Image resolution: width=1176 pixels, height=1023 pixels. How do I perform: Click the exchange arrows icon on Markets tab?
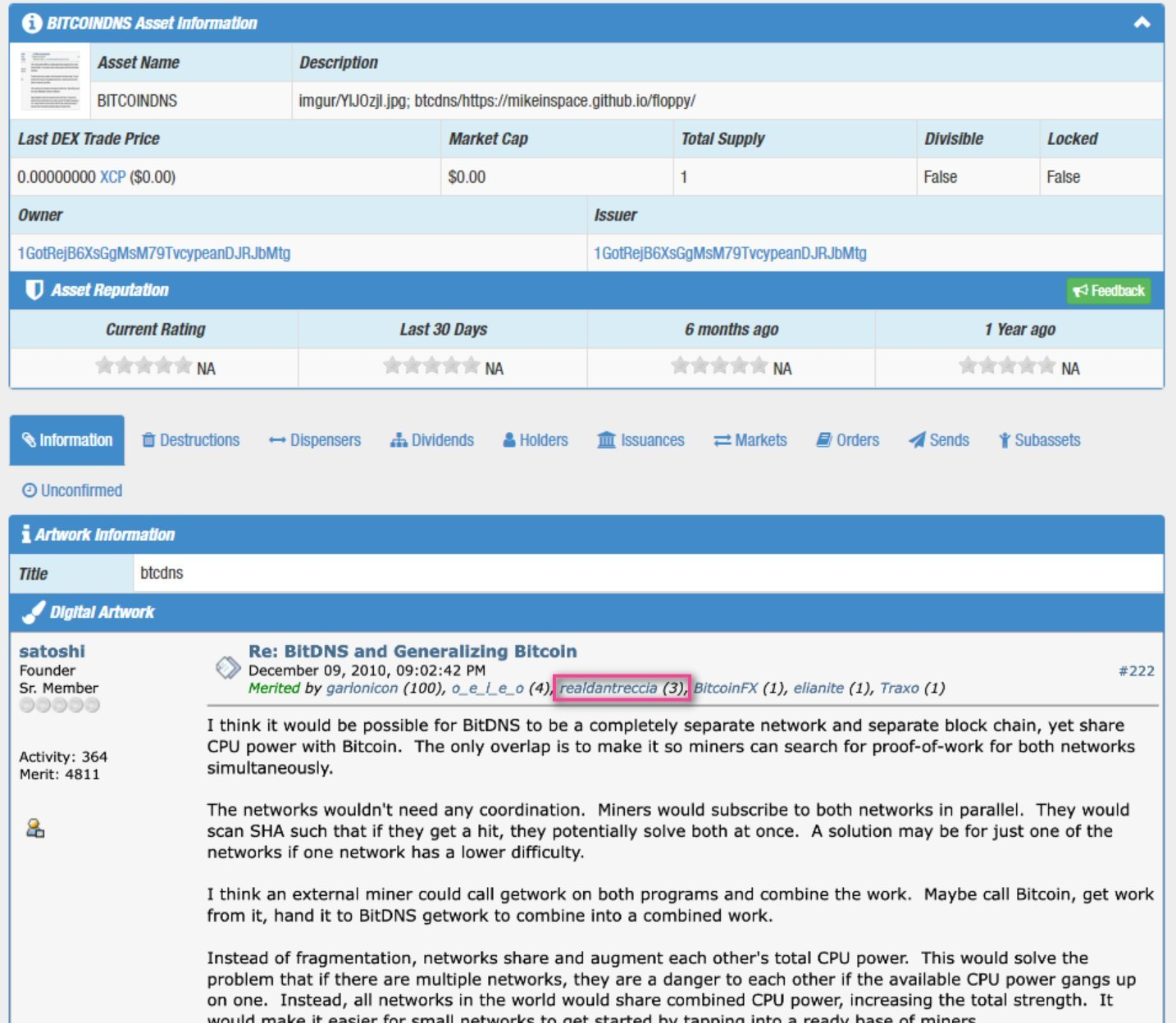tap(722, 441)
